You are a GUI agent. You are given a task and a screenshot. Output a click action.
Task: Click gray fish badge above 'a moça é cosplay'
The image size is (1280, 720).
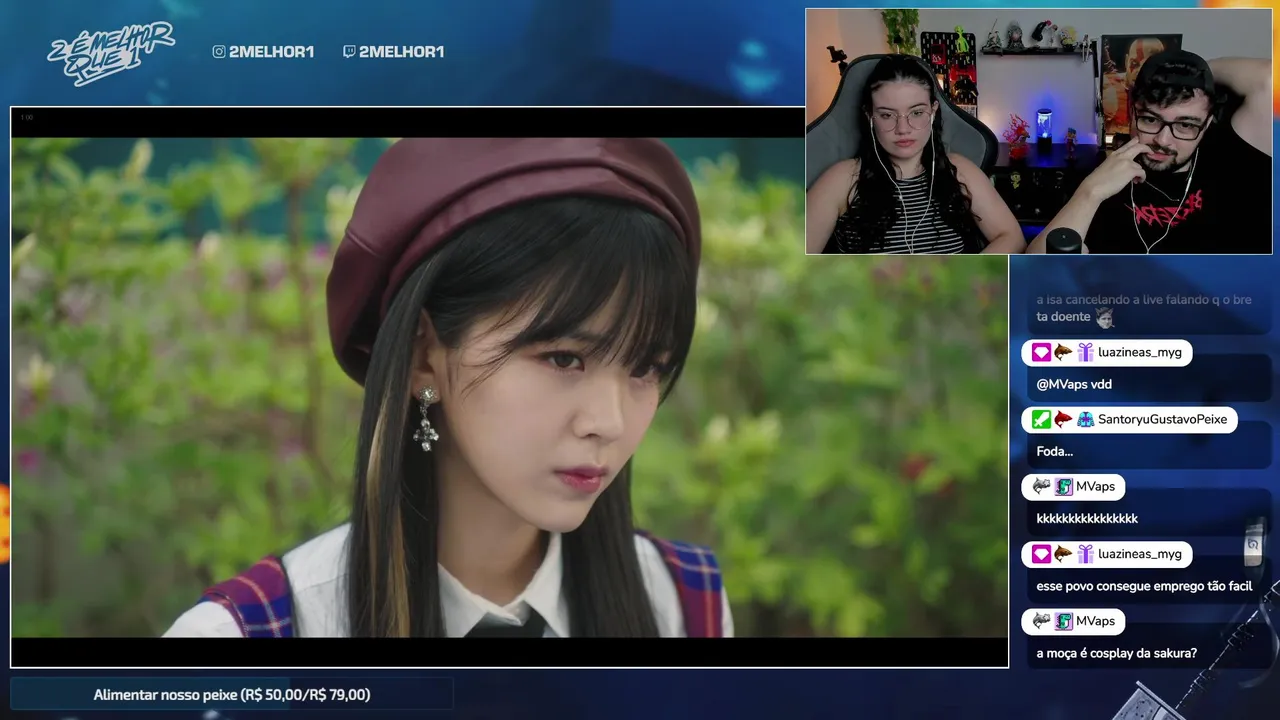[1041, 621]
